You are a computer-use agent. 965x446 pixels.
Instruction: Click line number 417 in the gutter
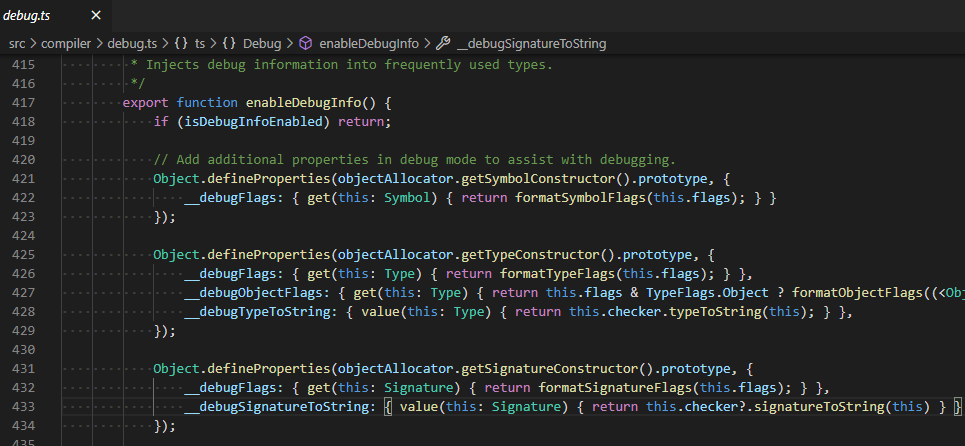pyautogui.click(x=23, y=103)
